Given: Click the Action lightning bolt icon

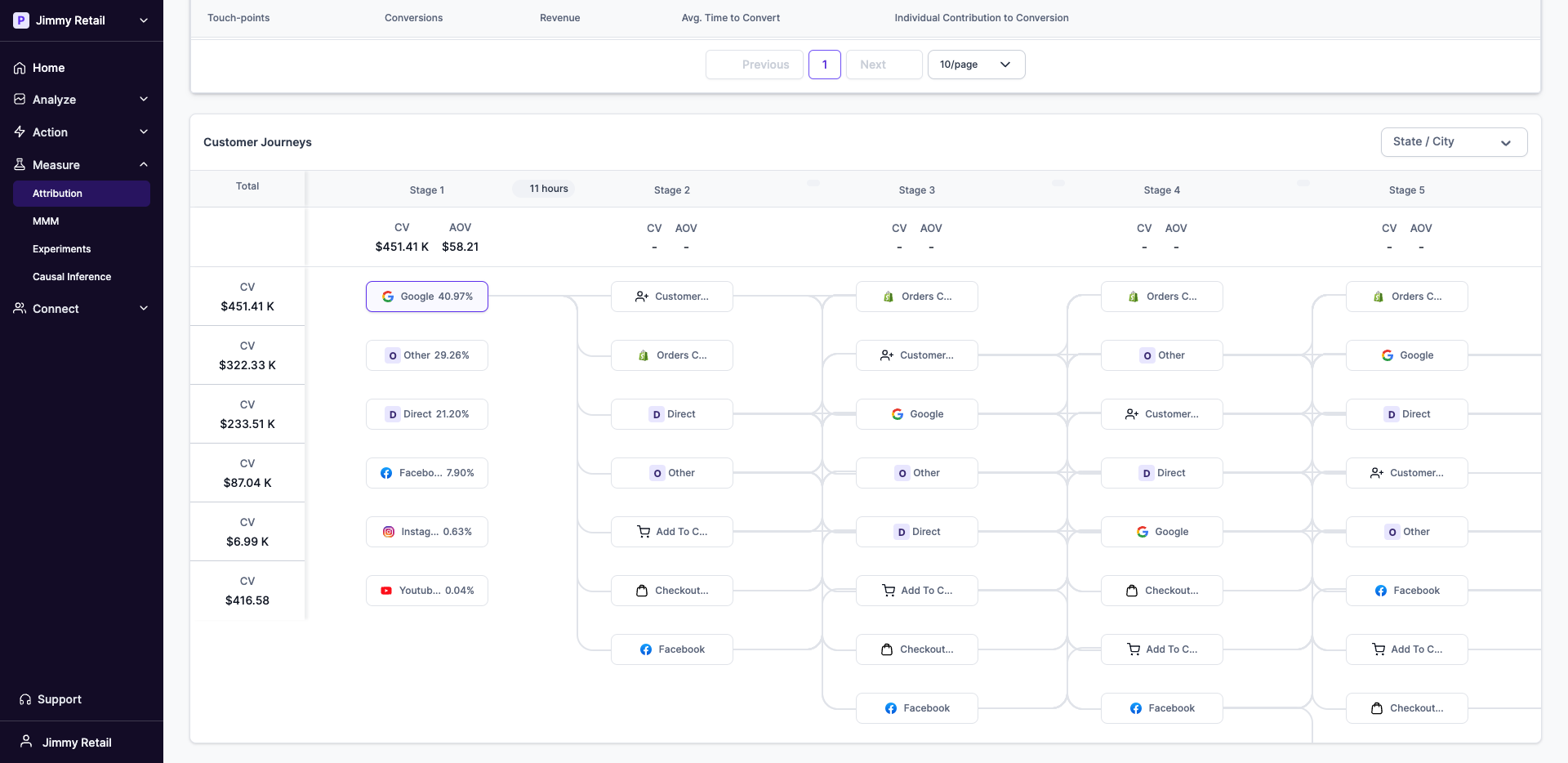Looking at the screenshot, I should (19, 132).
